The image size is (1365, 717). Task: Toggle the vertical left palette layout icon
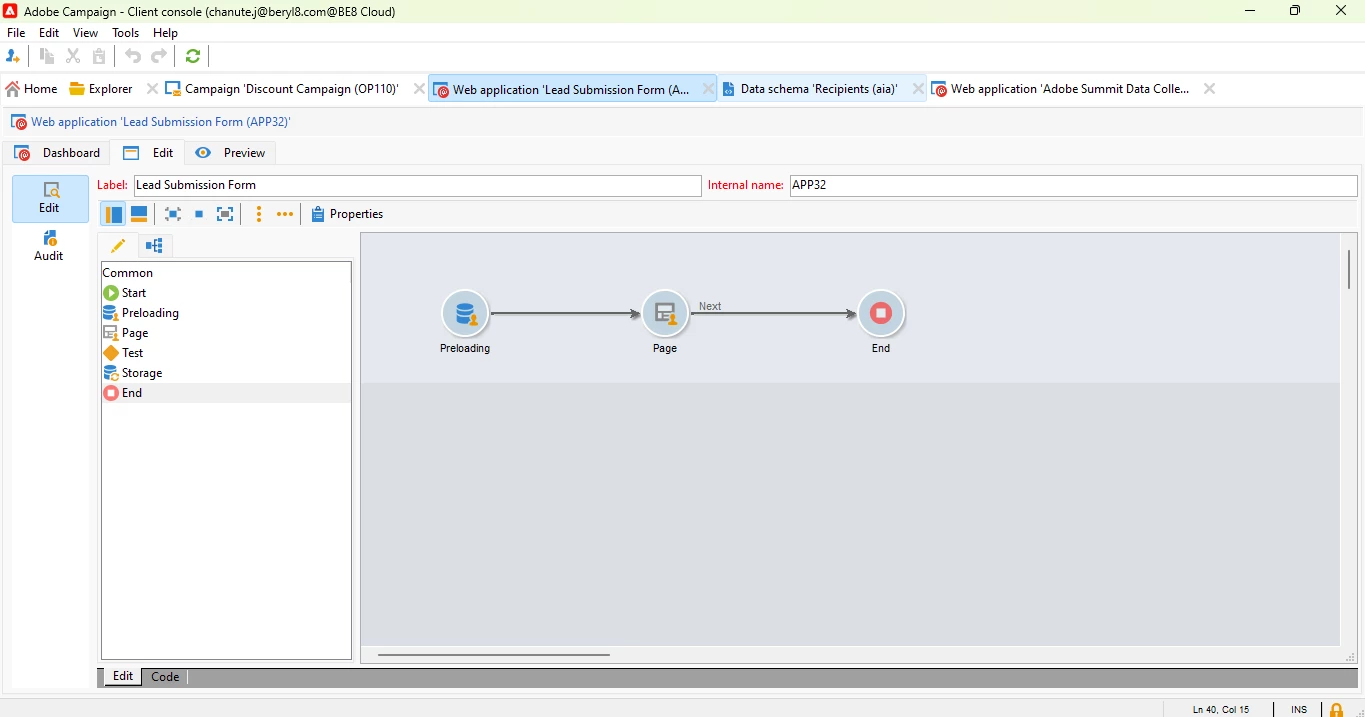pos(113,215)
